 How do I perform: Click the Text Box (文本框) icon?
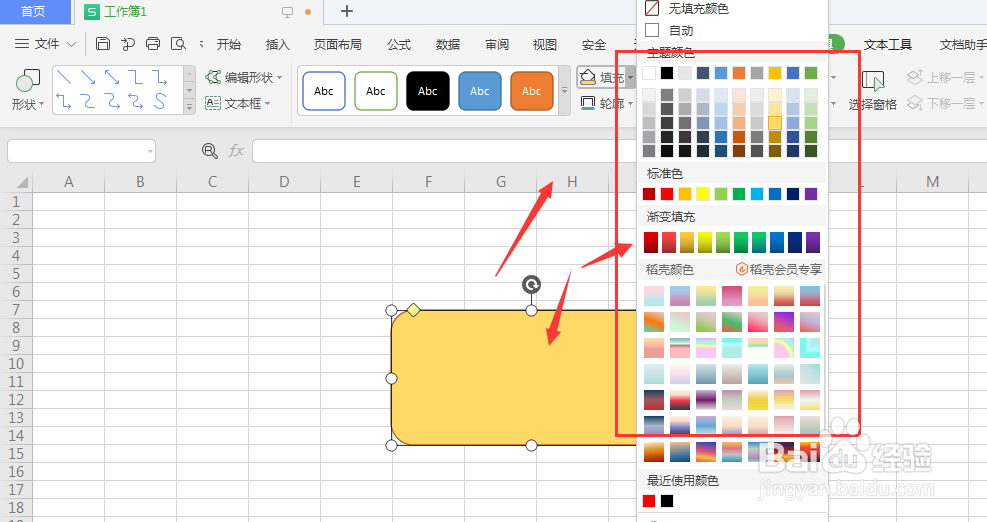coord(213,103)
